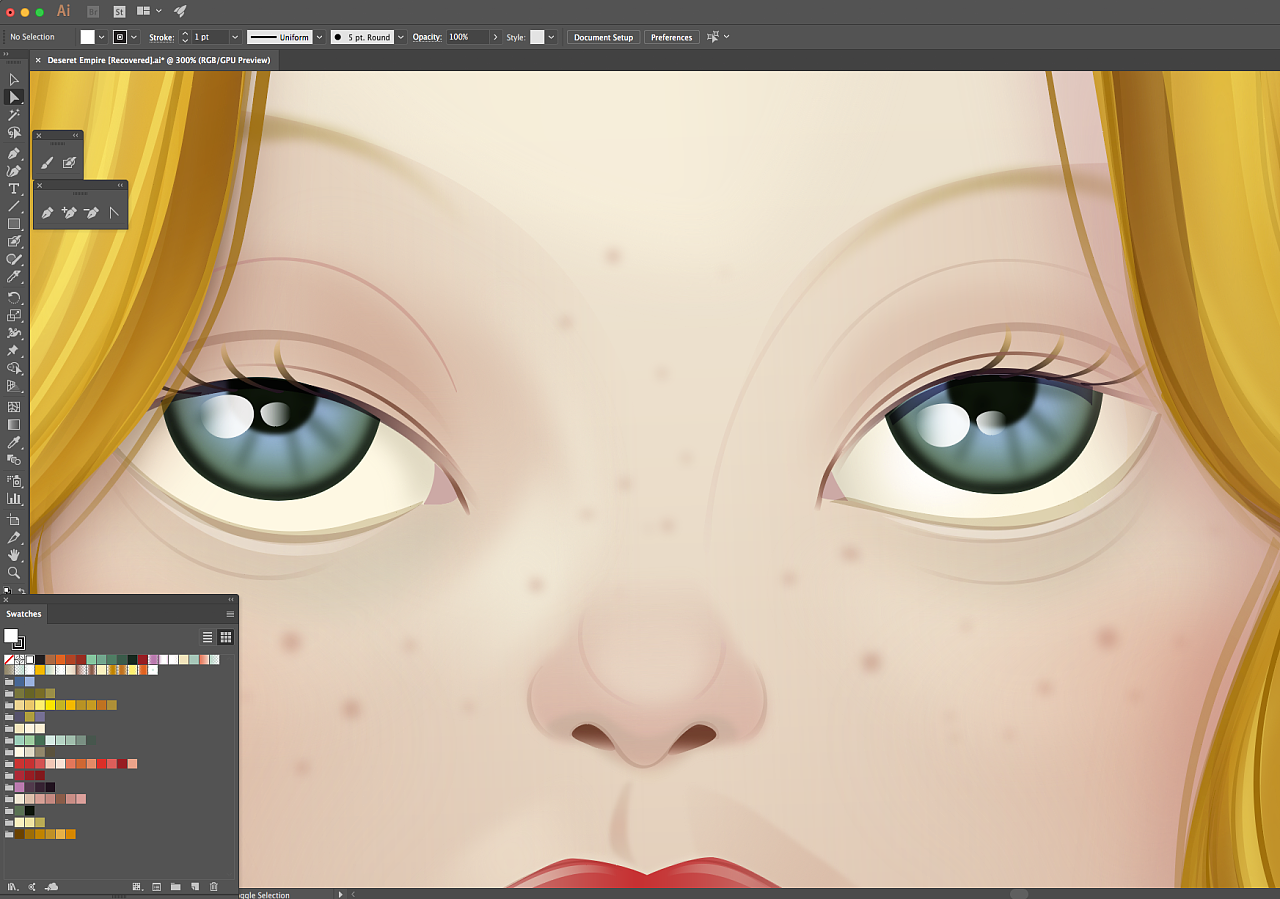The image size is (1280, 899).
Task: Select the Magic Wand tool
Action: [x=14, y=115]
